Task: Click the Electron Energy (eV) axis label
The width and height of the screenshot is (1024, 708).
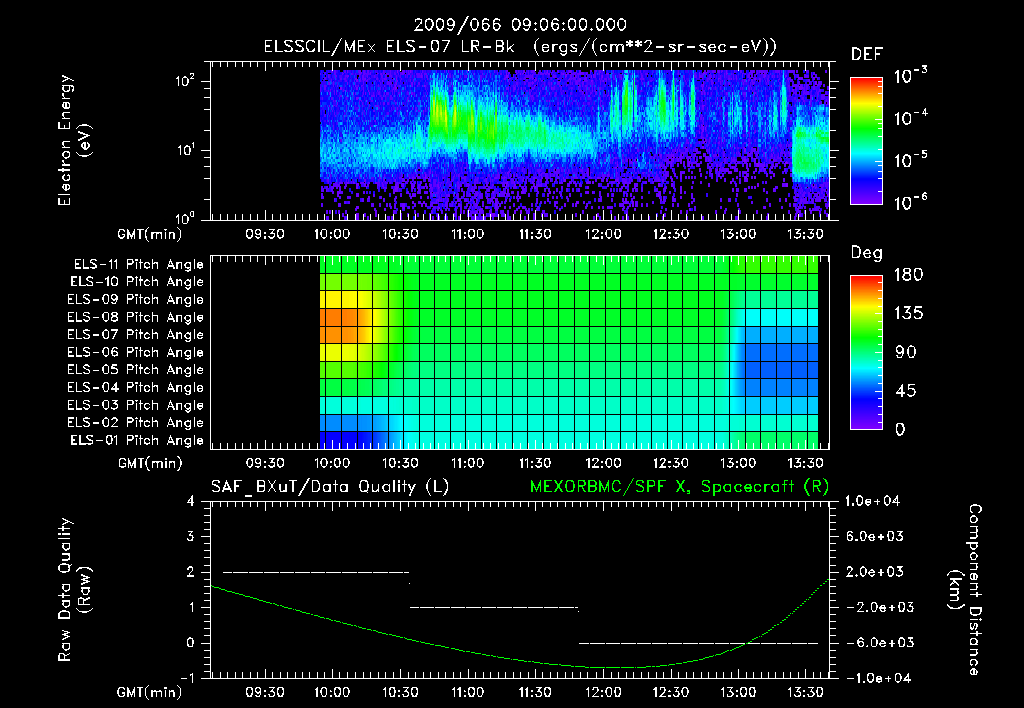Action: click(x=74, y=140)
